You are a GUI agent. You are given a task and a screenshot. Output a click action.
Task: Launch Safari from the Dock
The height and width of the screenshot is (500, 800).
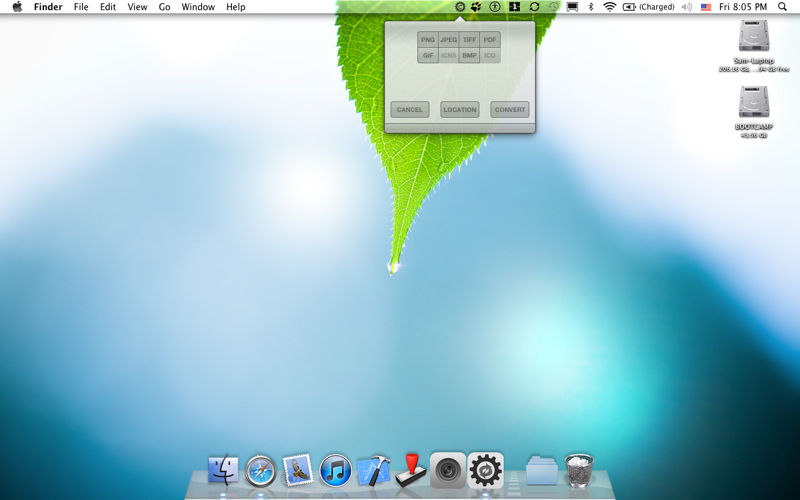pyautogui.click(x=260, y=469)
